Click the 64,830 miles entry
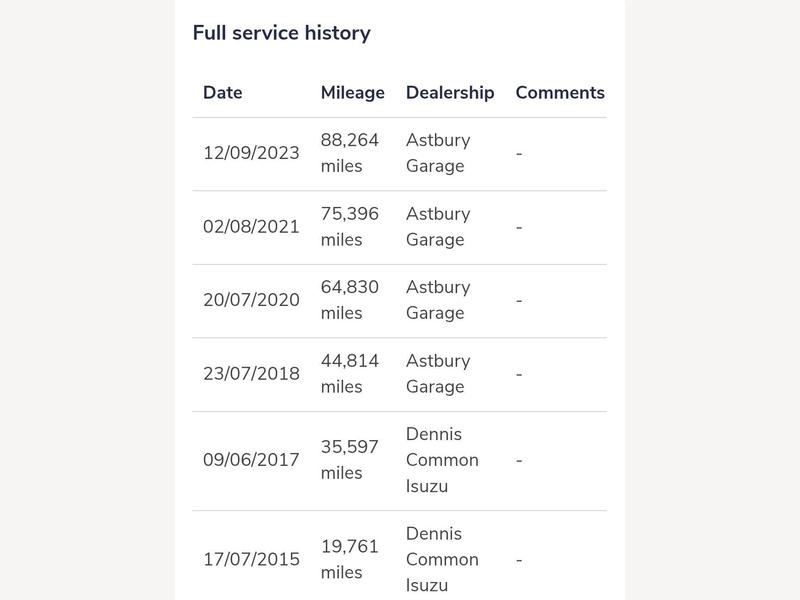This screenshot has width=800, height=600. click(349, 300)
